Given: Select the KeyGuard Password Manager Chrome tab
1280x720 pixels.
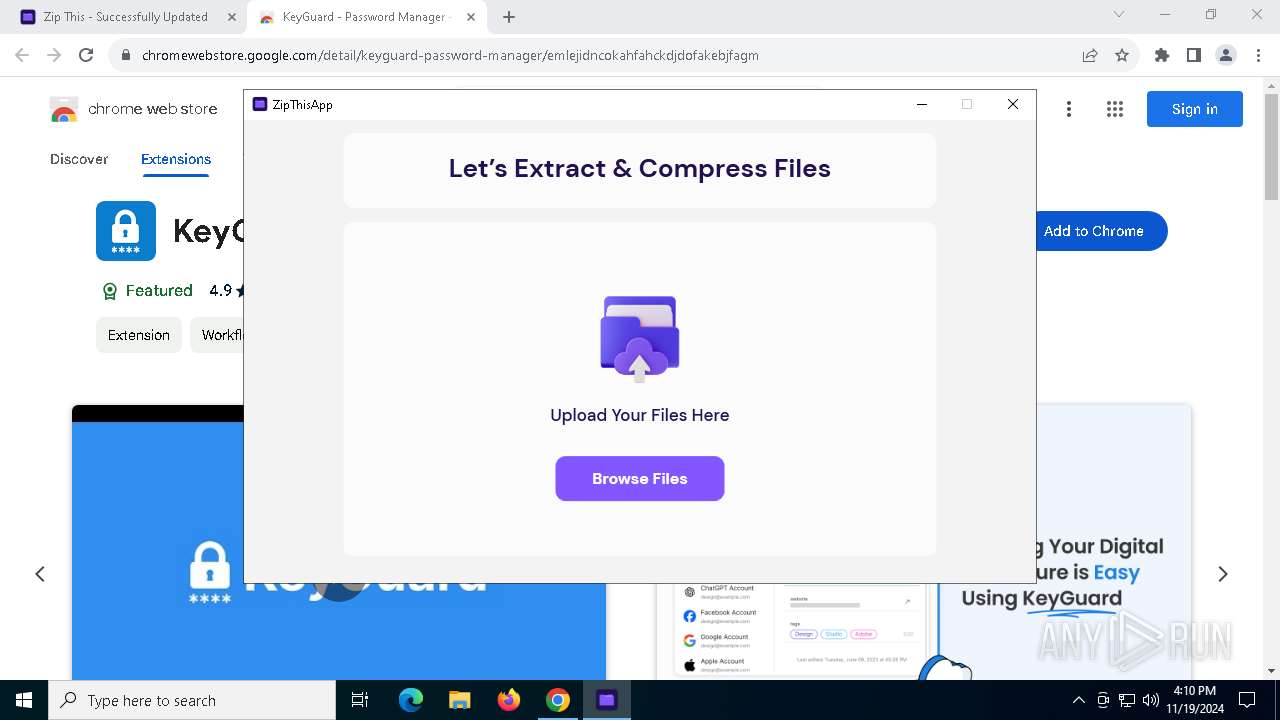Looking at the screenshot, I should 365,17.
